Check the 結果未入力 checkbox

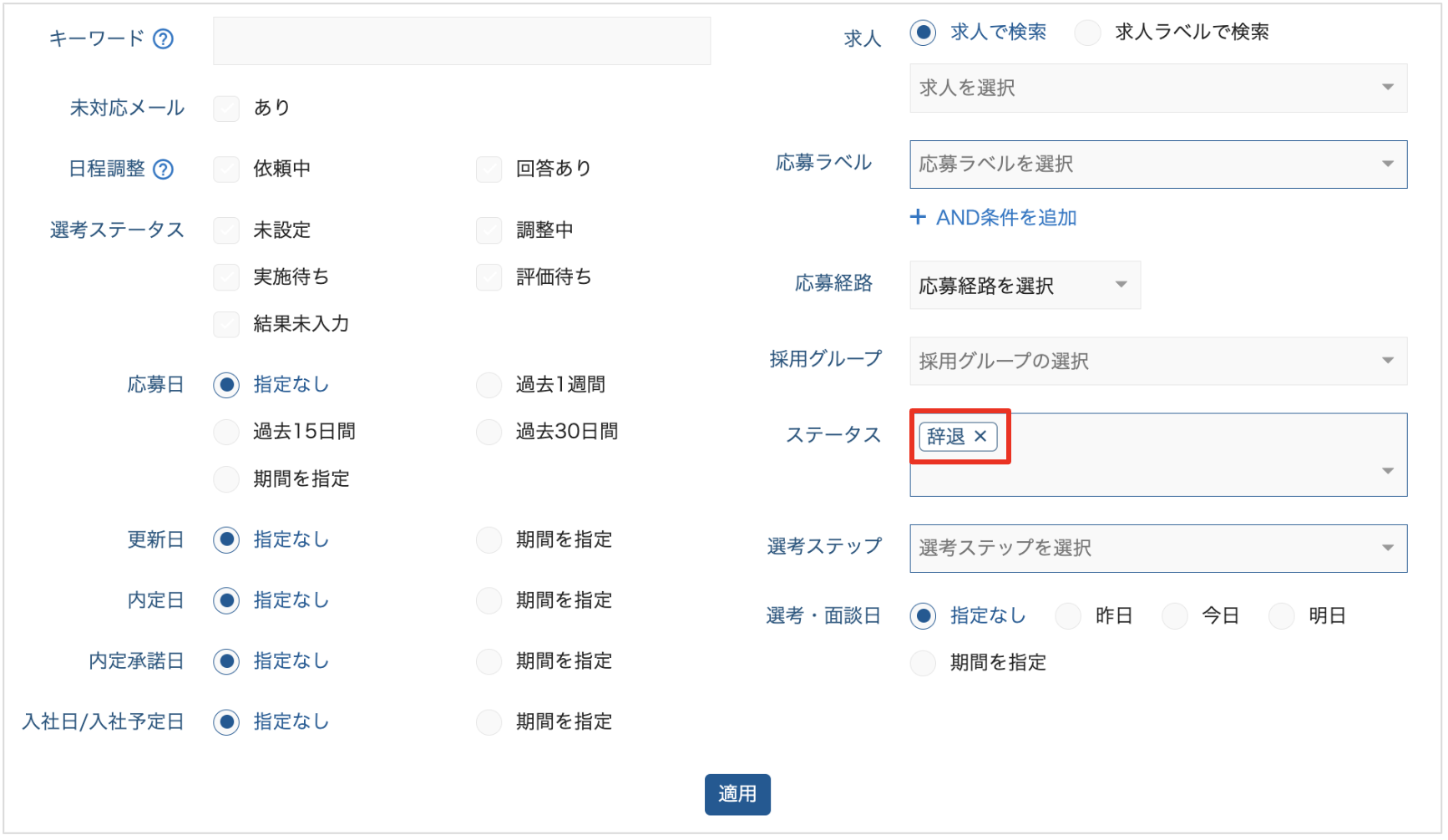coord(226,324)
